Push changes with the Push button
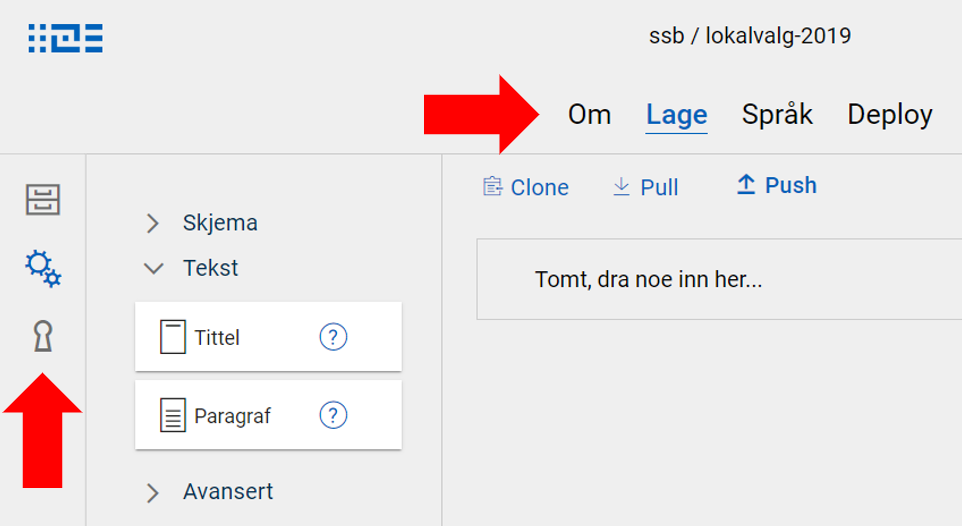The width and height of the screenshot is (962, 526). [777, 185]
